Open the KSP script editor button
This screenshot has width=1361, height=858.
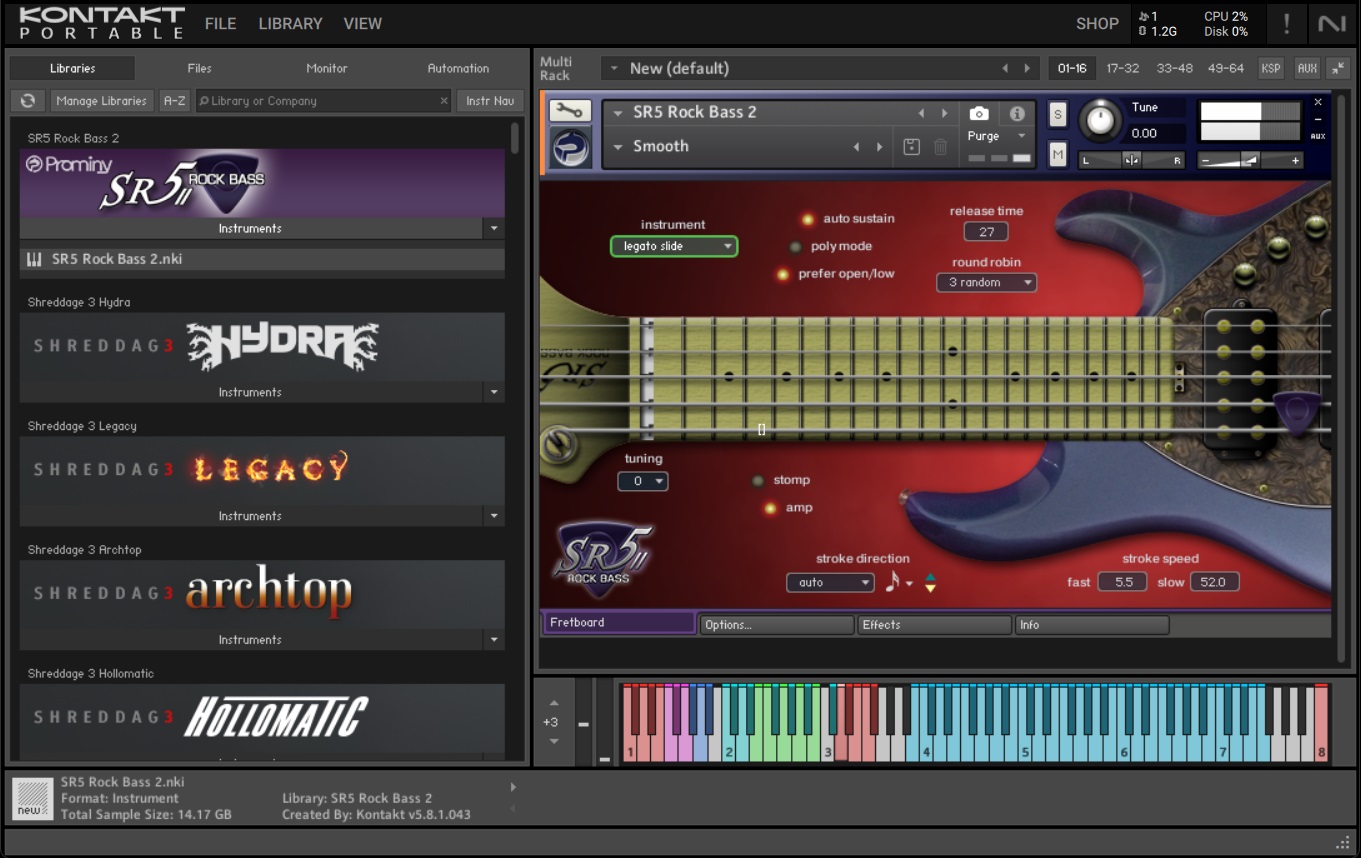coord(1271,68)
